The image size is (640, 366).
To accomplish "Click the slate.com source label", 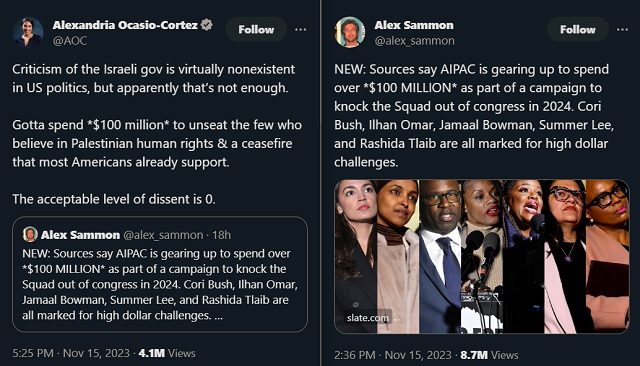I will (x=367, y=317).
